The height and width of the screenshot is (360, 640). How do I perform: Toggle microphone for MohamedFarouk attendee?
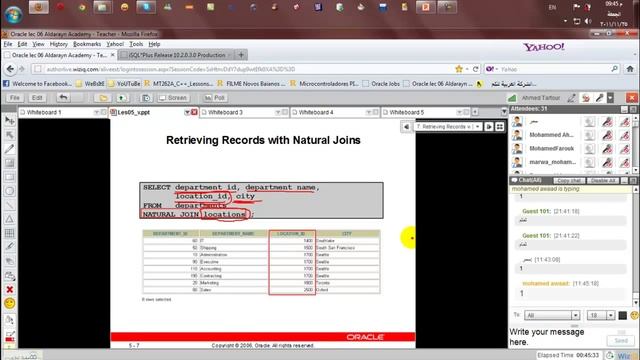[607, 149]
